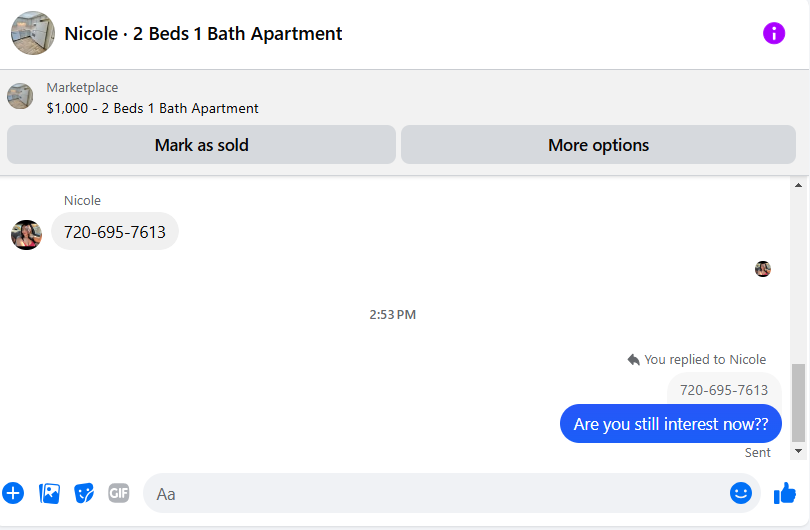Open more actions plus icon
This screenshot has height=530, width=810.
13,493
